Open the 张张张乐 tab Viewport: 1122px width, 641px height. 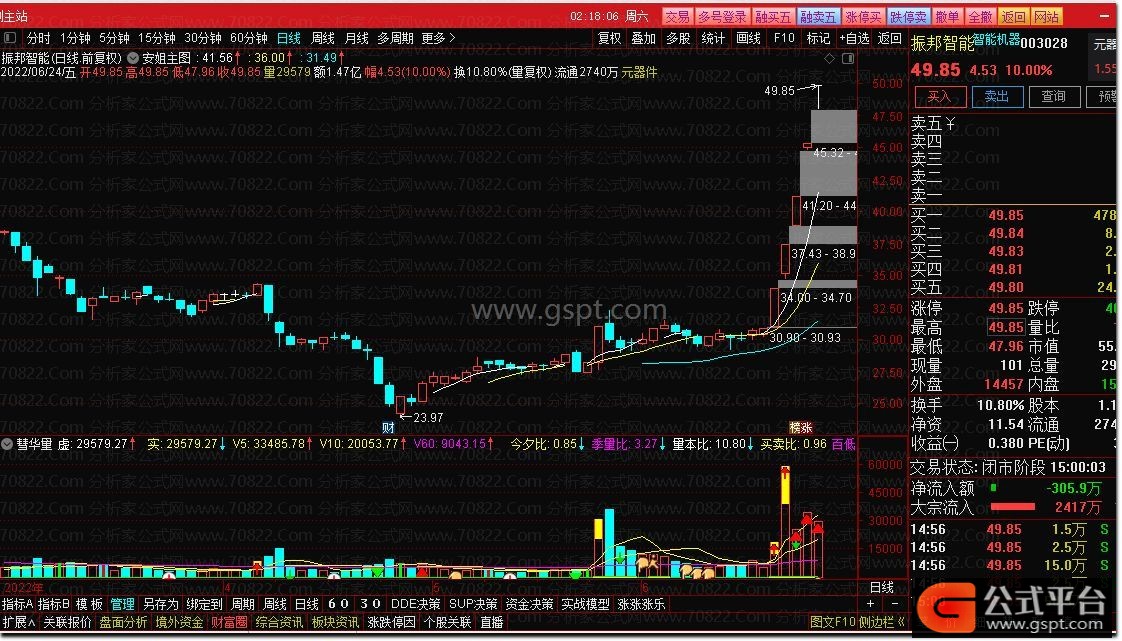(641, 605)
